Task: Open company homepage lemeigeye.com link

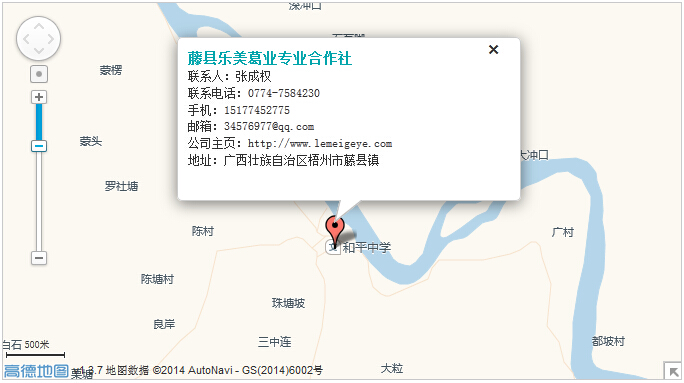Action: [320, 144]
